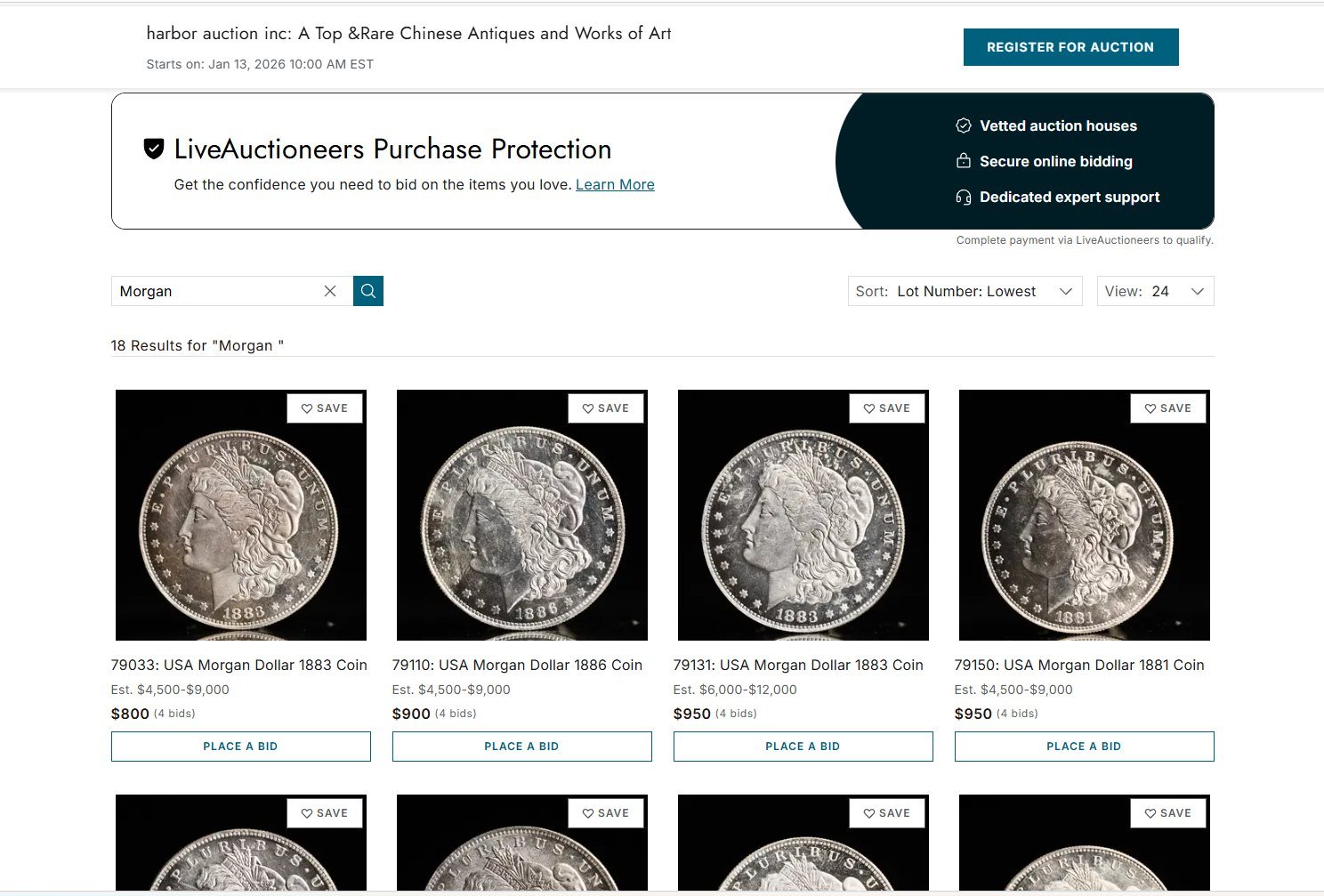Save lot 79033 Morgan Dollar 1883
This screenshot has height=896, width=1324.
click(325, 408)
